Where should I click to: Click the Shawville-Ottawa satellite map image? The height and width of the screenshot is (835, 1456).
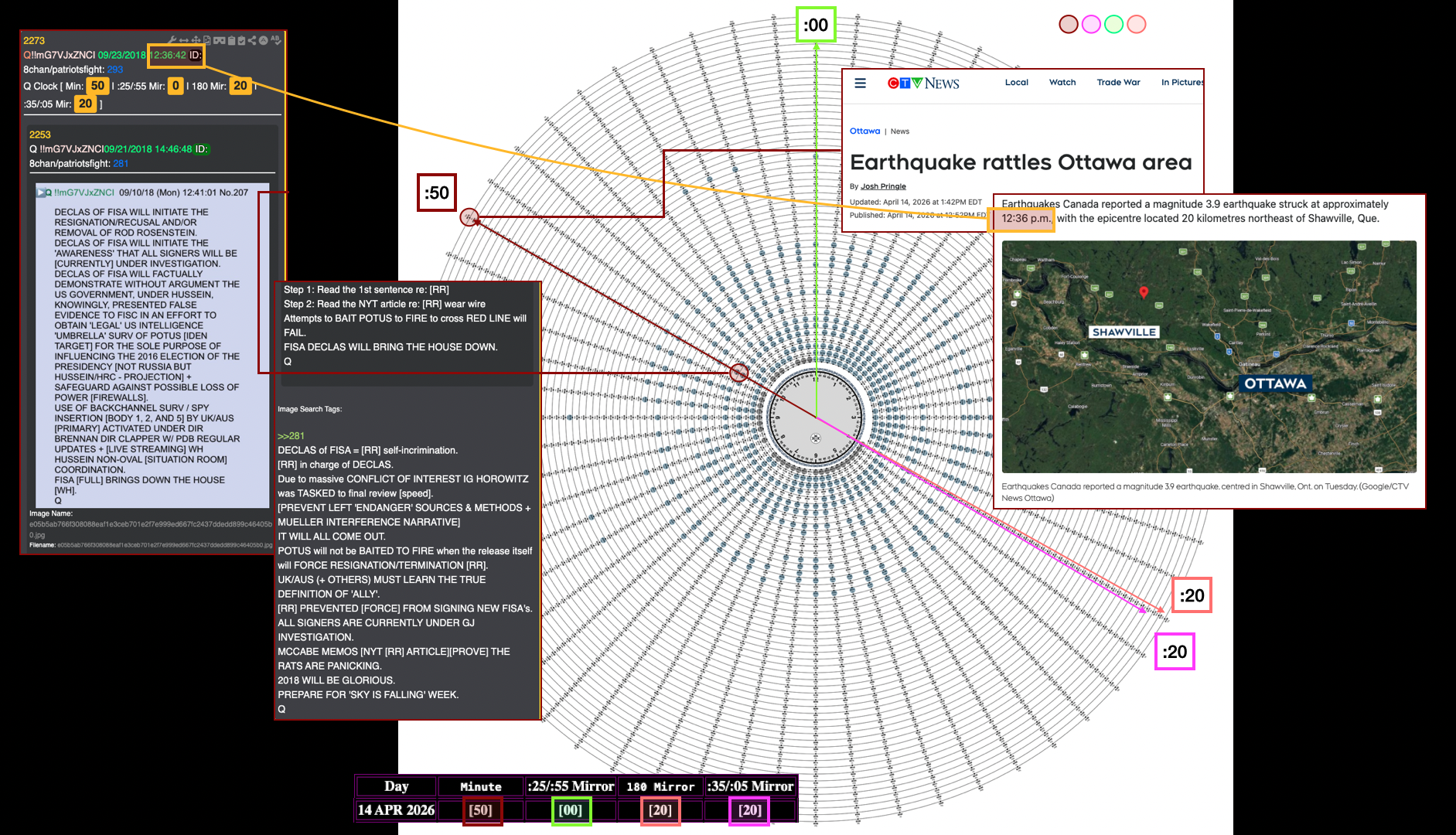(1209, 356)
